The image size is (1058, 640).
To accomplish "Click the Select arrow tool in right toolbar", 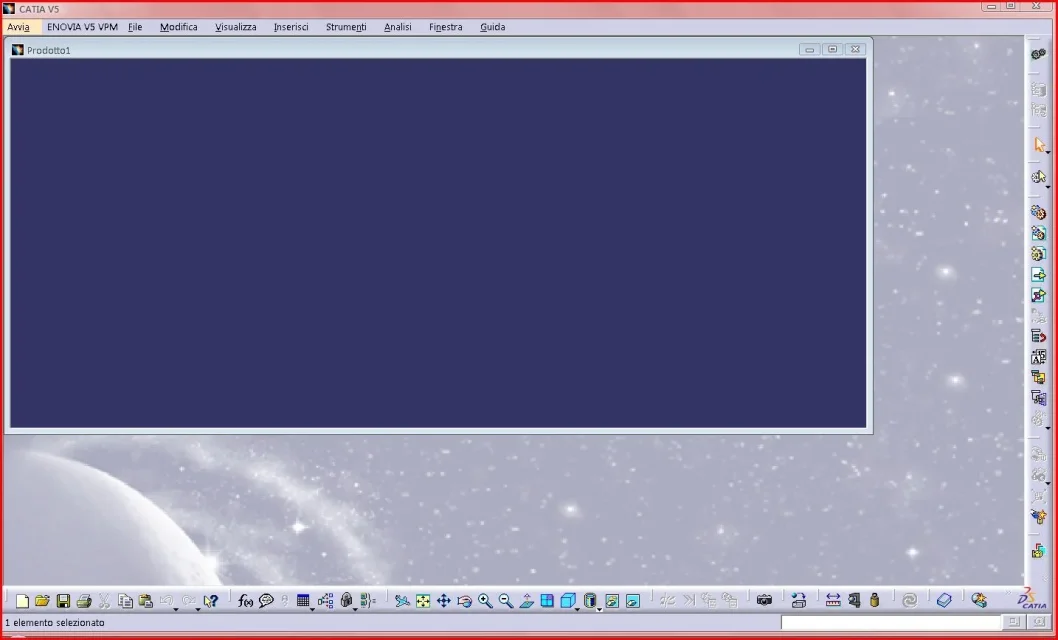I will [1039, 144].
